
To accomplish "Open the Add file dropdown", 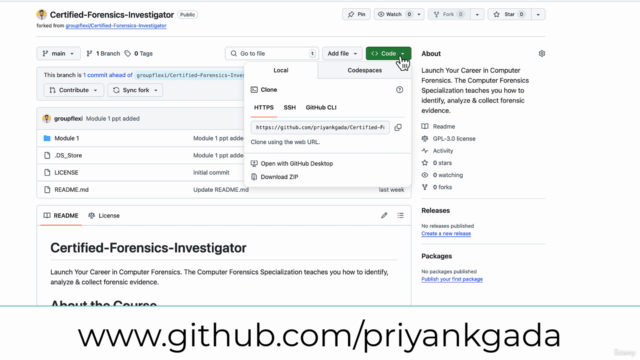I will coord(342,53).
